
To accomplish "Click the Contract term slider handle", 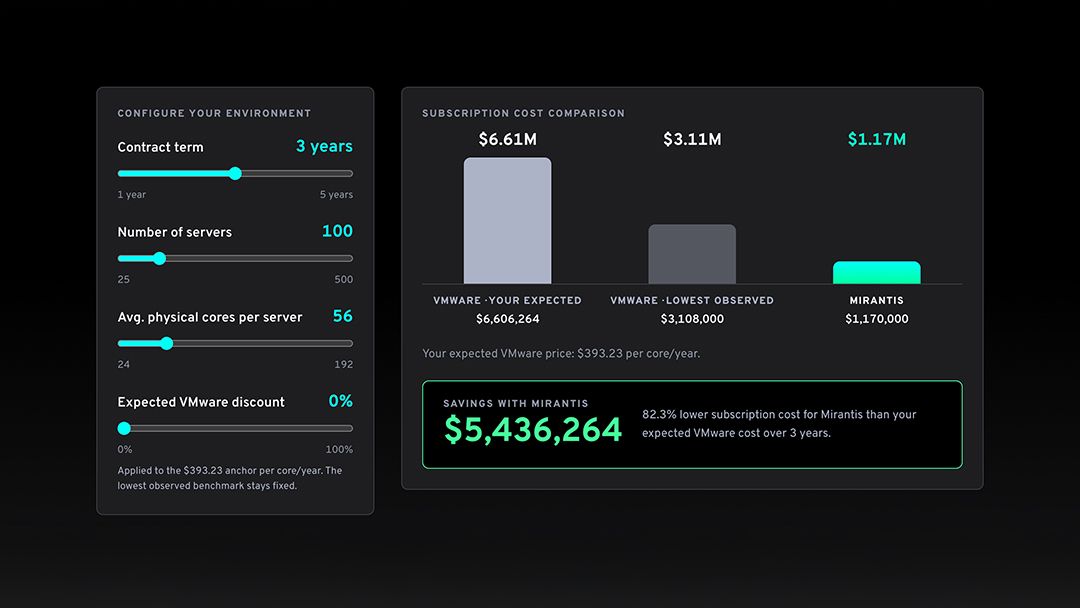I will coord(235,174).
